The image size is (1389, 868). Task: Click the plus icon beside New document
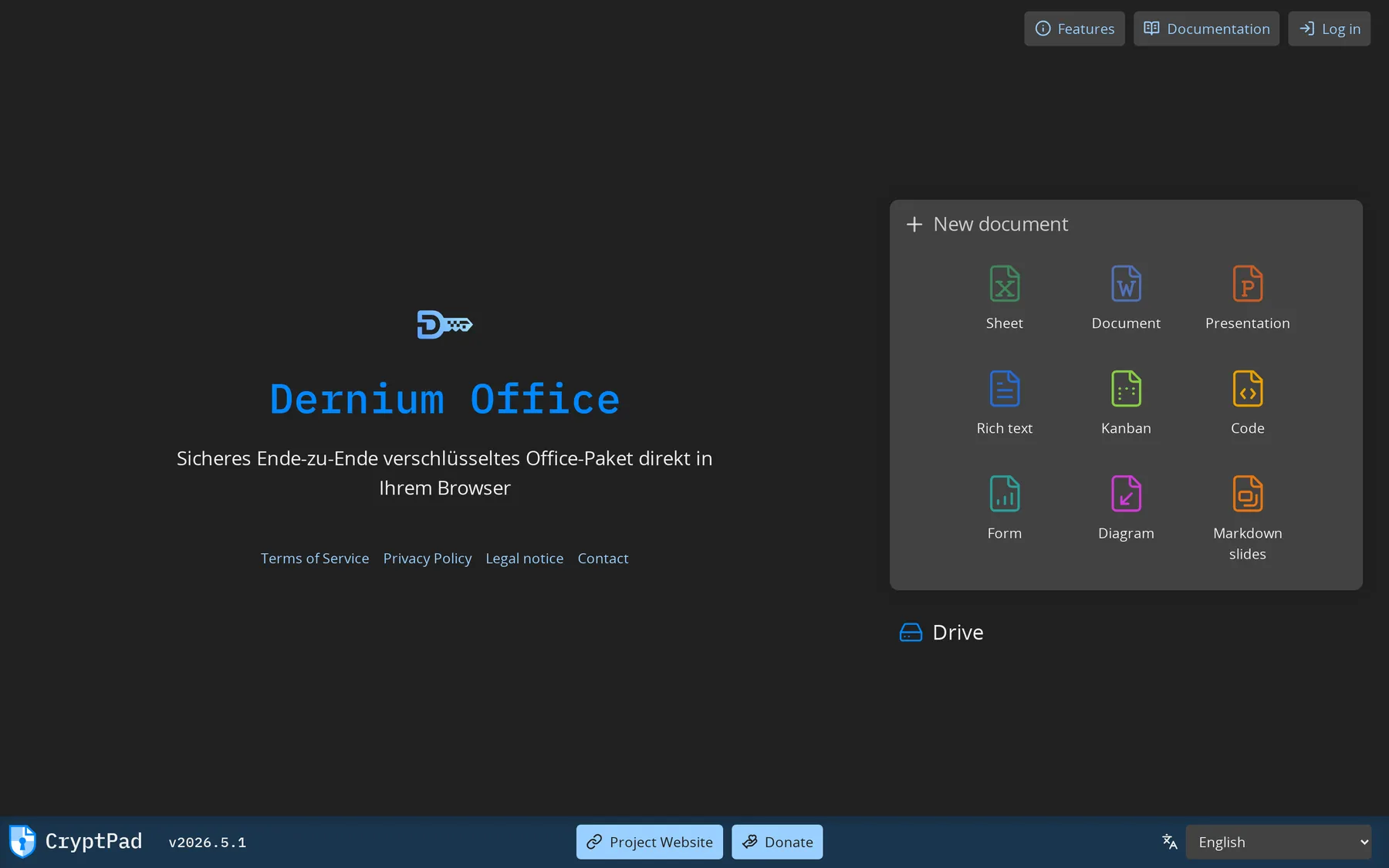914,225
